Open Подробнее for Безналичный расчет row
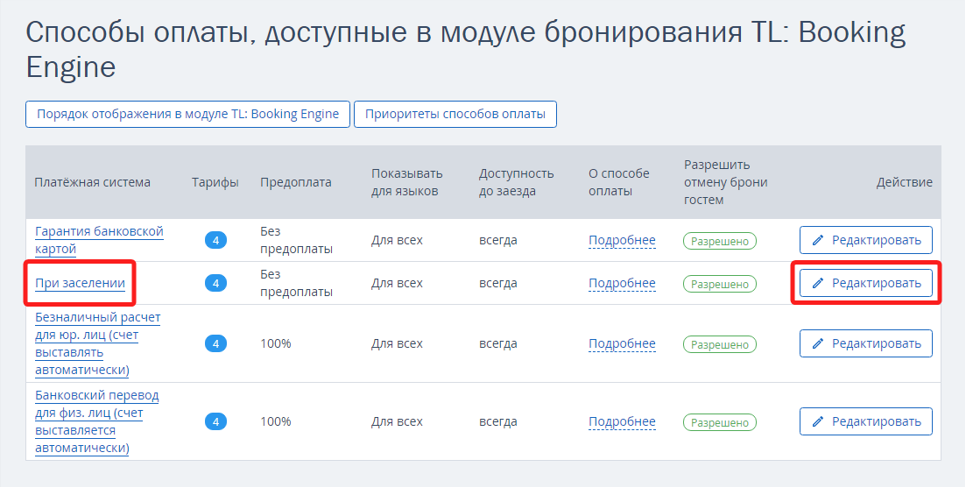The image size is (965, 487). tap(622, 344)
